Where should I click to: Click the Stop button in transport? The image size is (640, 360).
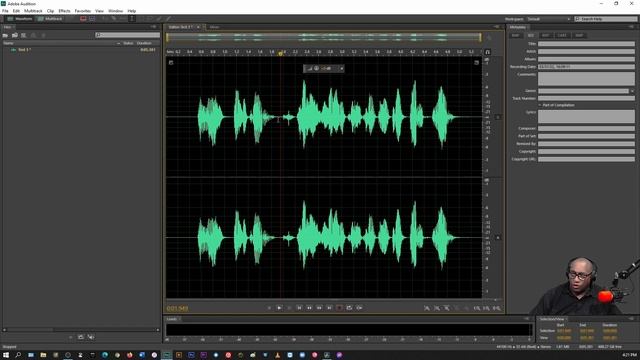tap(269, 308)
